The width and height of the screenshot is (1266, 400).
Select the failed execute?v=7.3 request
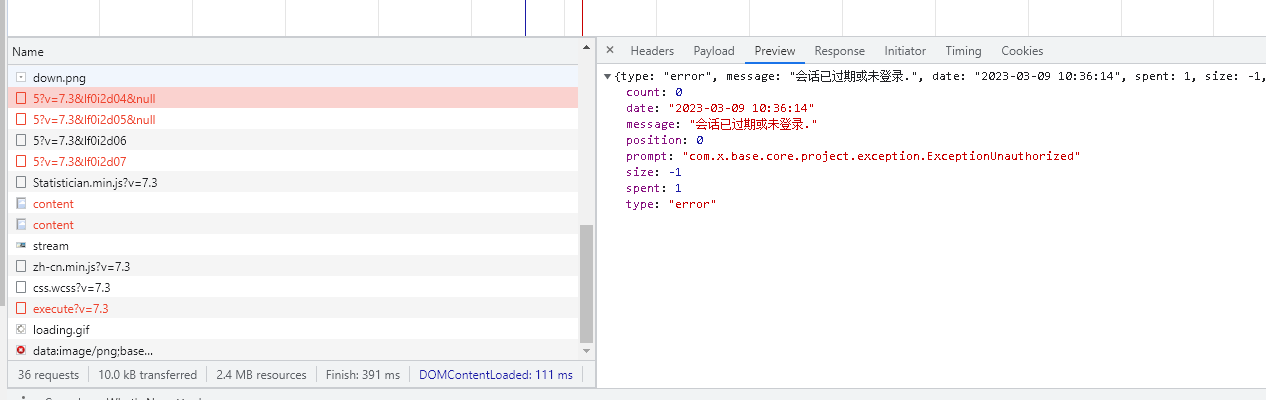[x=293, y=308]
